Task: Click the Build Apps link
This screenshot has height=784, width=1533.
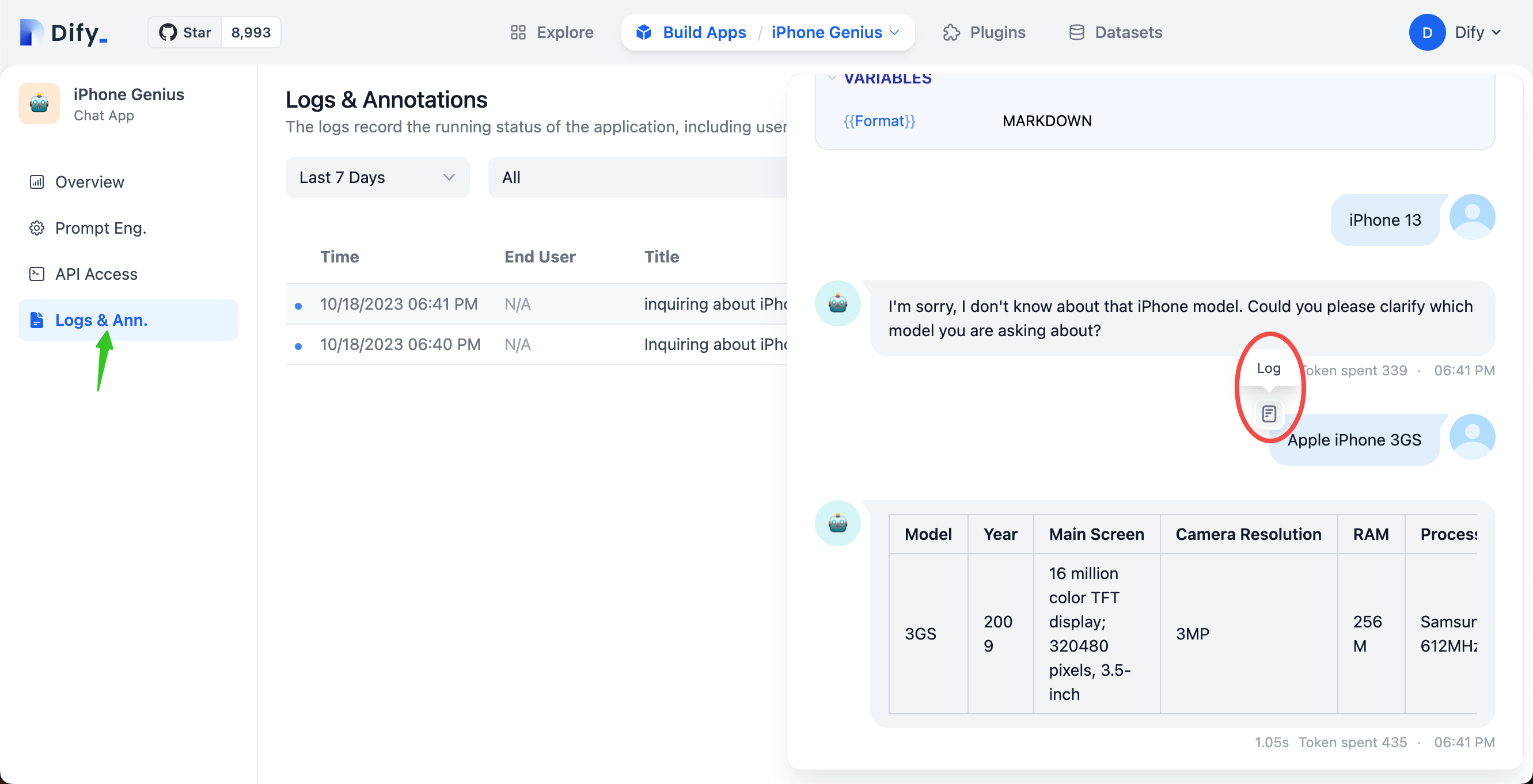Action: 704,32
